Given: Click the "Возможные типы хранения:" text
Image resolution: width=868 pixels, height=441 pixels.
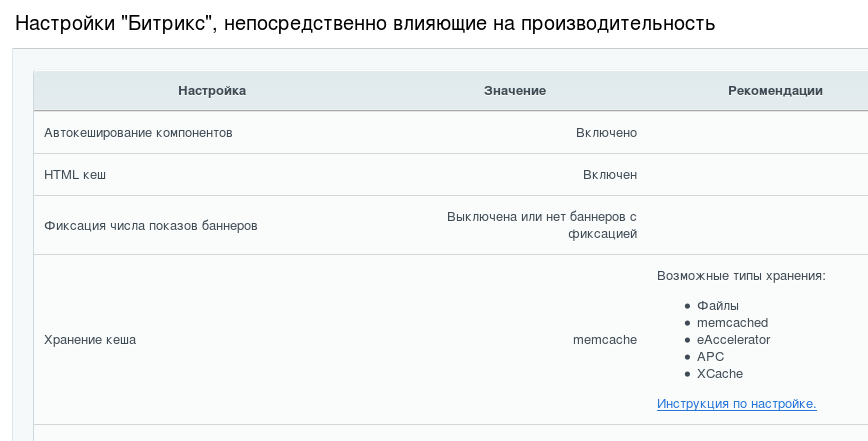Looking at the screenshot, I should [740, 275].
